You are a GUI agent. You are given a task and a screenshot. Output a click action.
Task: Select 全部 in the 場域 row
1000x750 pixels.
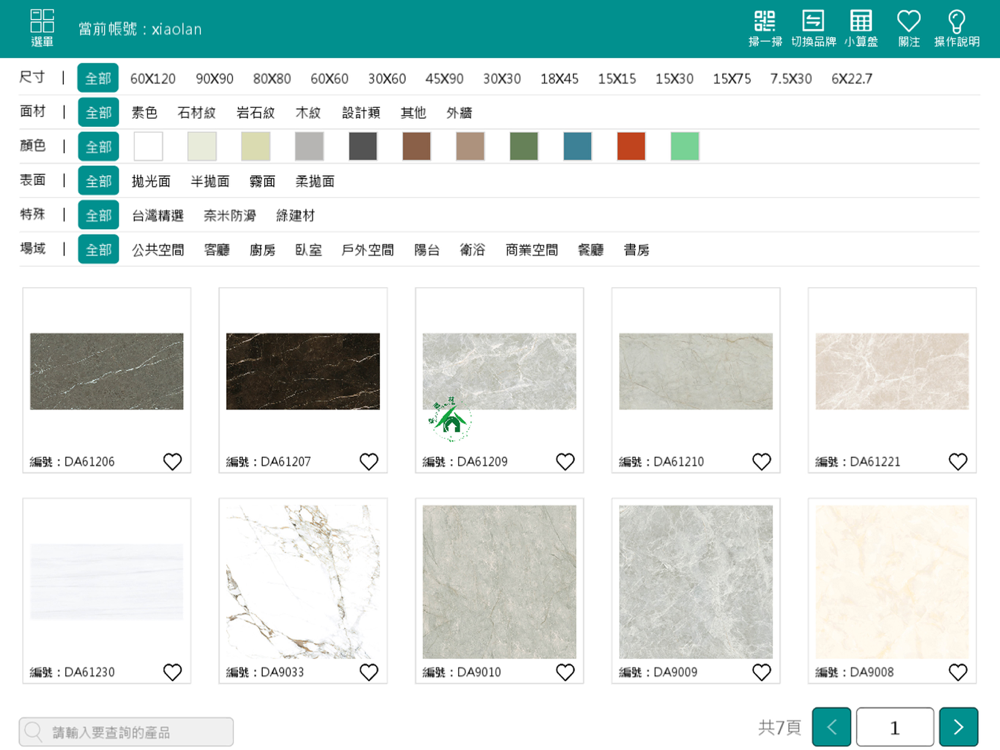pos(98,250)
